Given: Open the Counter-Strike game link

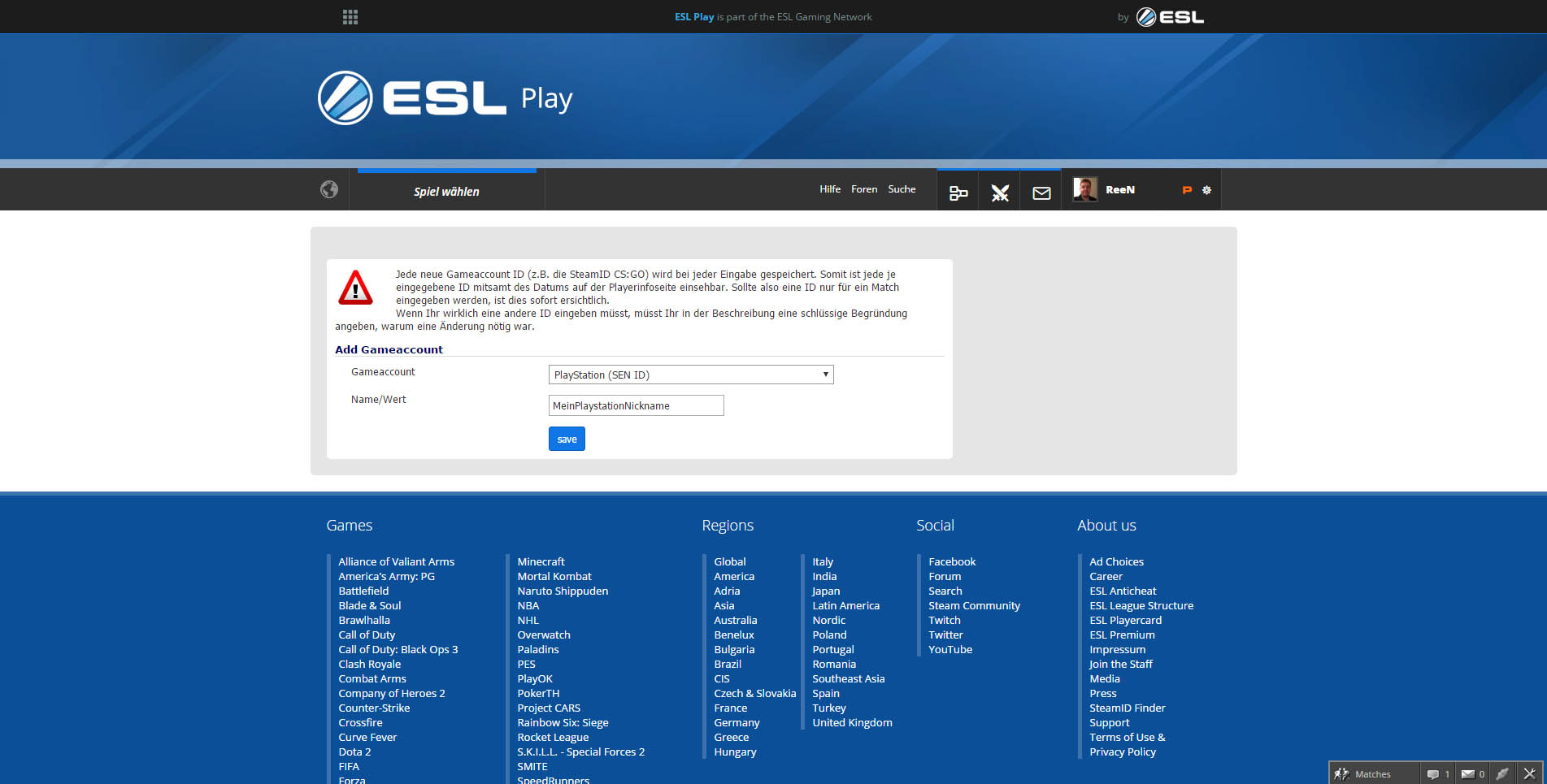Looking at the screenshot, I should [x=374, y=708].
